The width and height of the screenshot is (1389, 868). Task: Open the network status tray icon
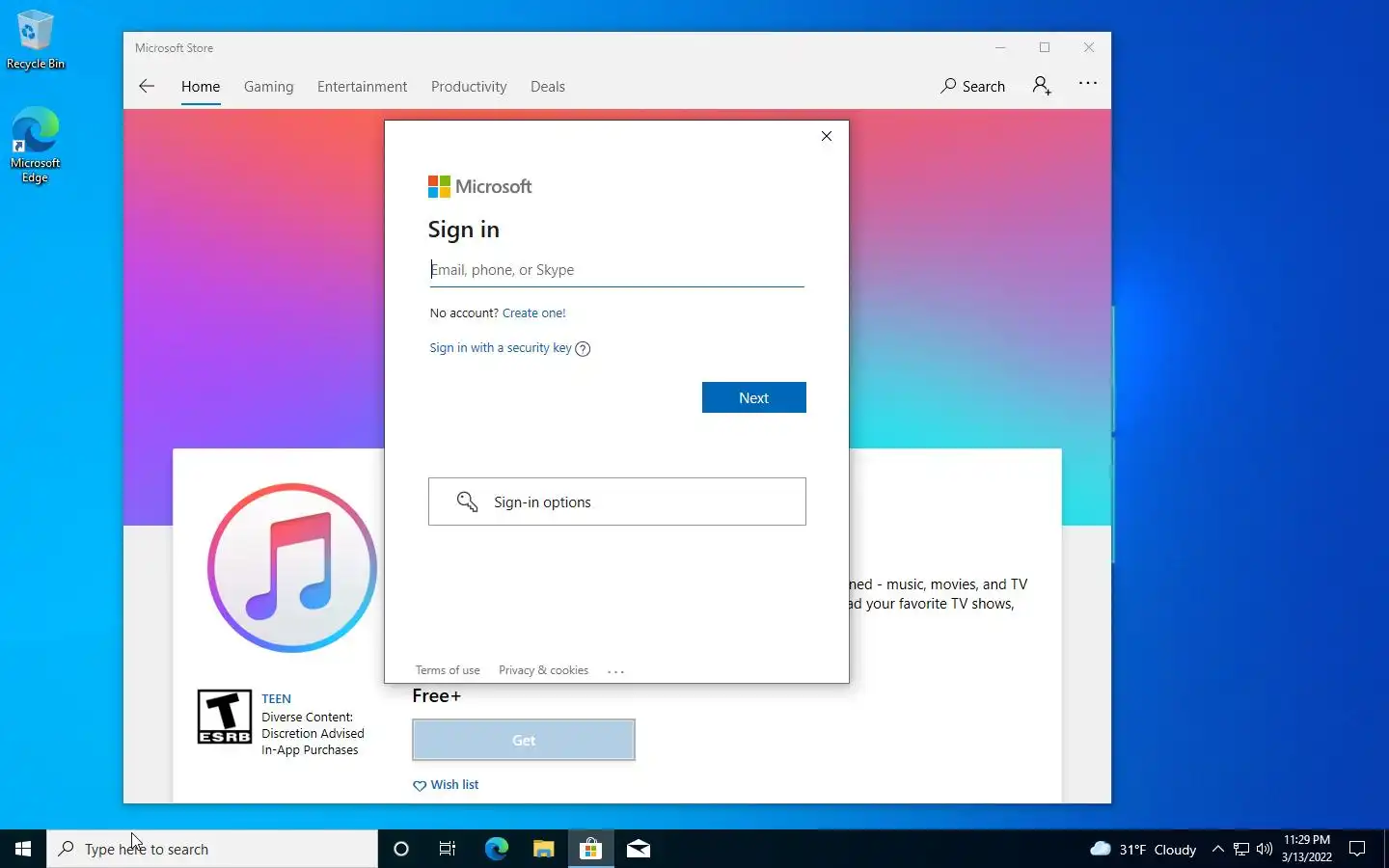[1241, 849]
